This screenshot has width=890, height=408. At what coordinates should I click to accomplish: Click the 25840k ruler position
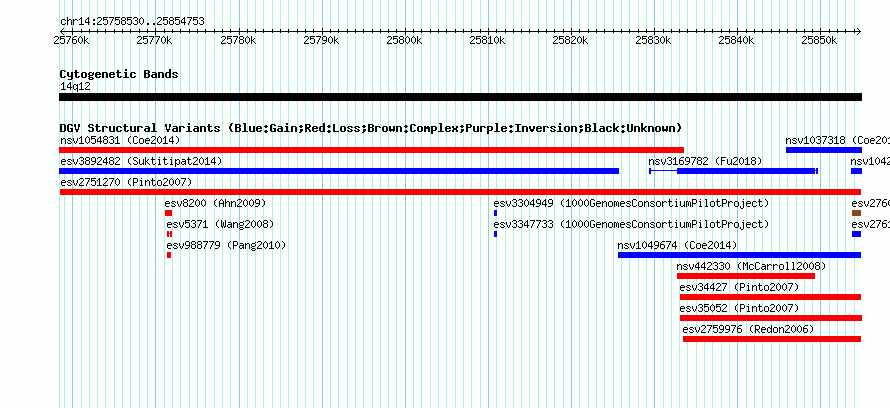click(737, 40)
